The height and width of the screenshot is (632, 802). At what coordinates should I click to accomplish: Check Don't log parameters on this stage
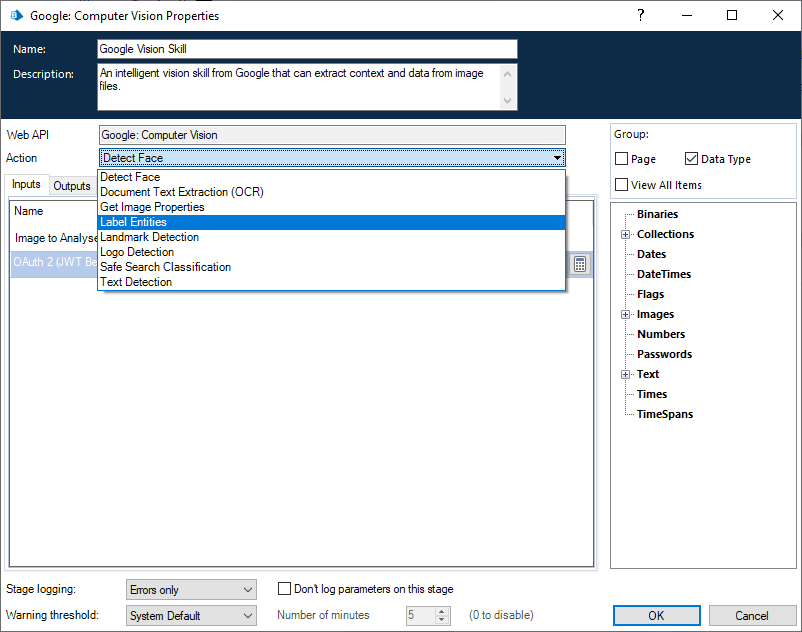[x=284, y=589]
